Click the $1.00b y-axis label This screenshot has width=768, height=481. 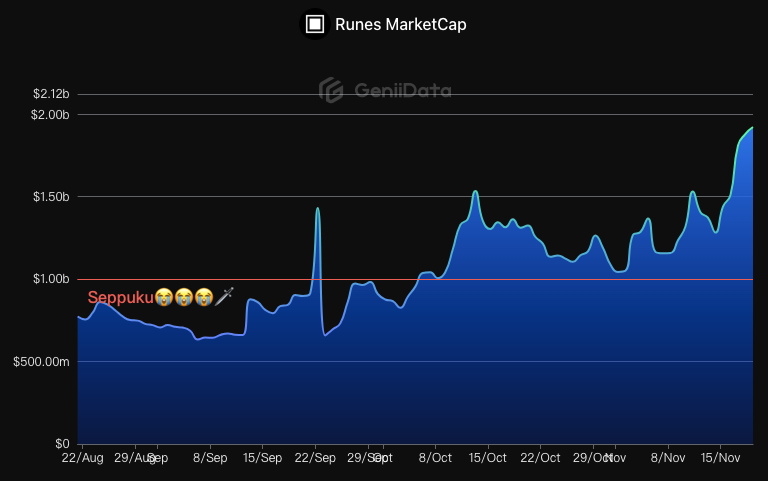coord(51,279)
